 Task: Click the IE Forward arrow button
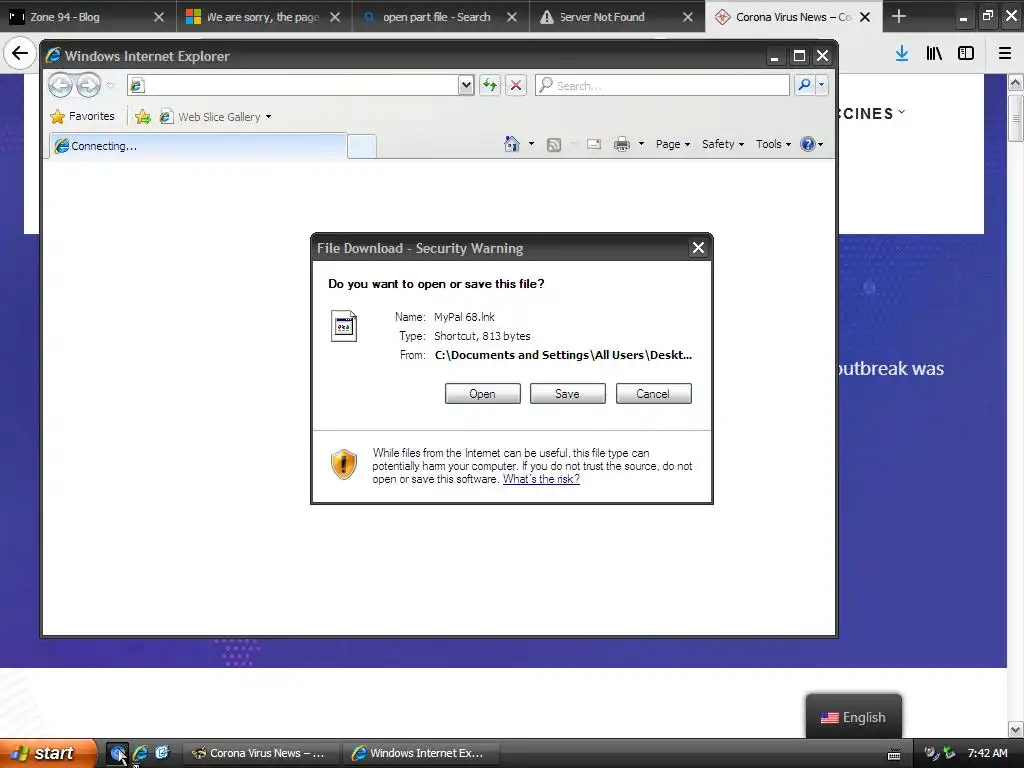point(89,85)
